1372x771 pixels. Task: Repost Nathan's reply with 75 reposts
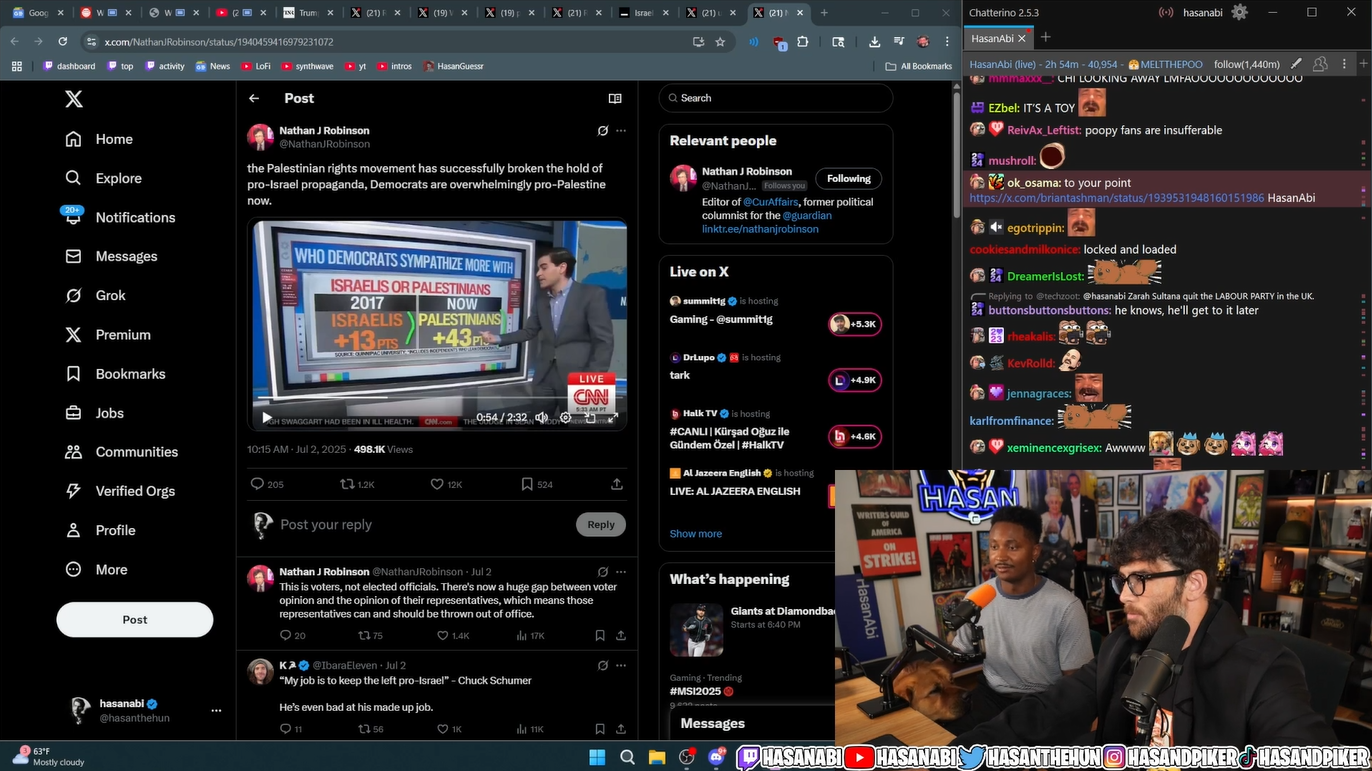pyautogui.click(x=364, y=636)
